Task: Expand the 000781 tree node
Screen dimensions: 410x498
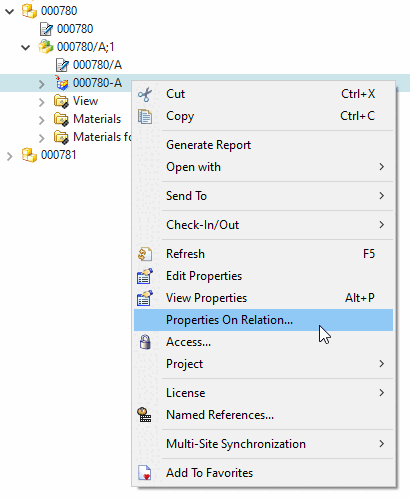Action: pyautogui.click(x=10, y=156)
